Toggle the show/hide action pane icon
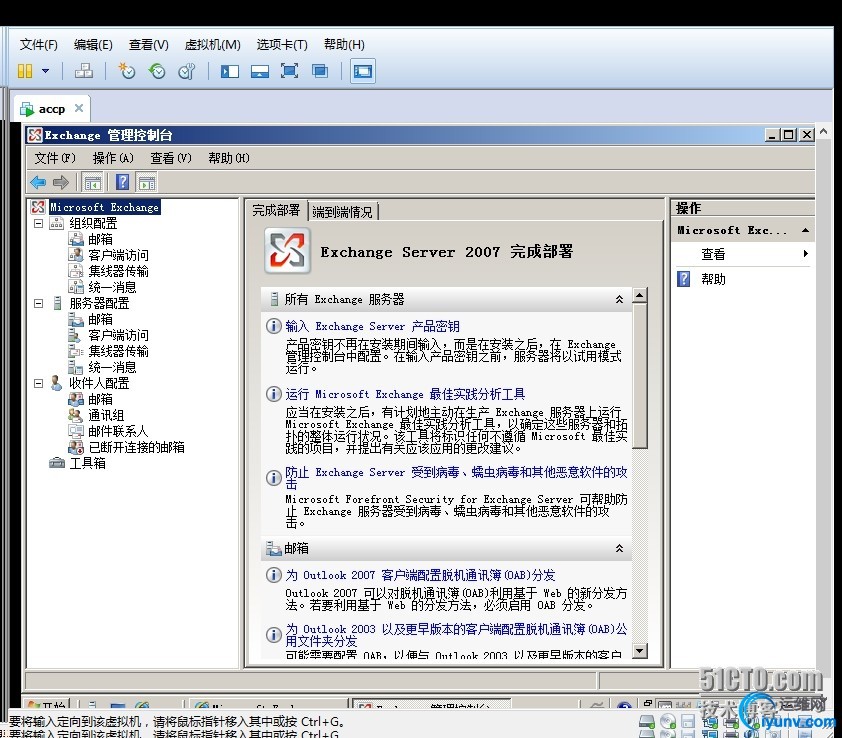Viewport: 842px width, 738px height. (147, 183)
